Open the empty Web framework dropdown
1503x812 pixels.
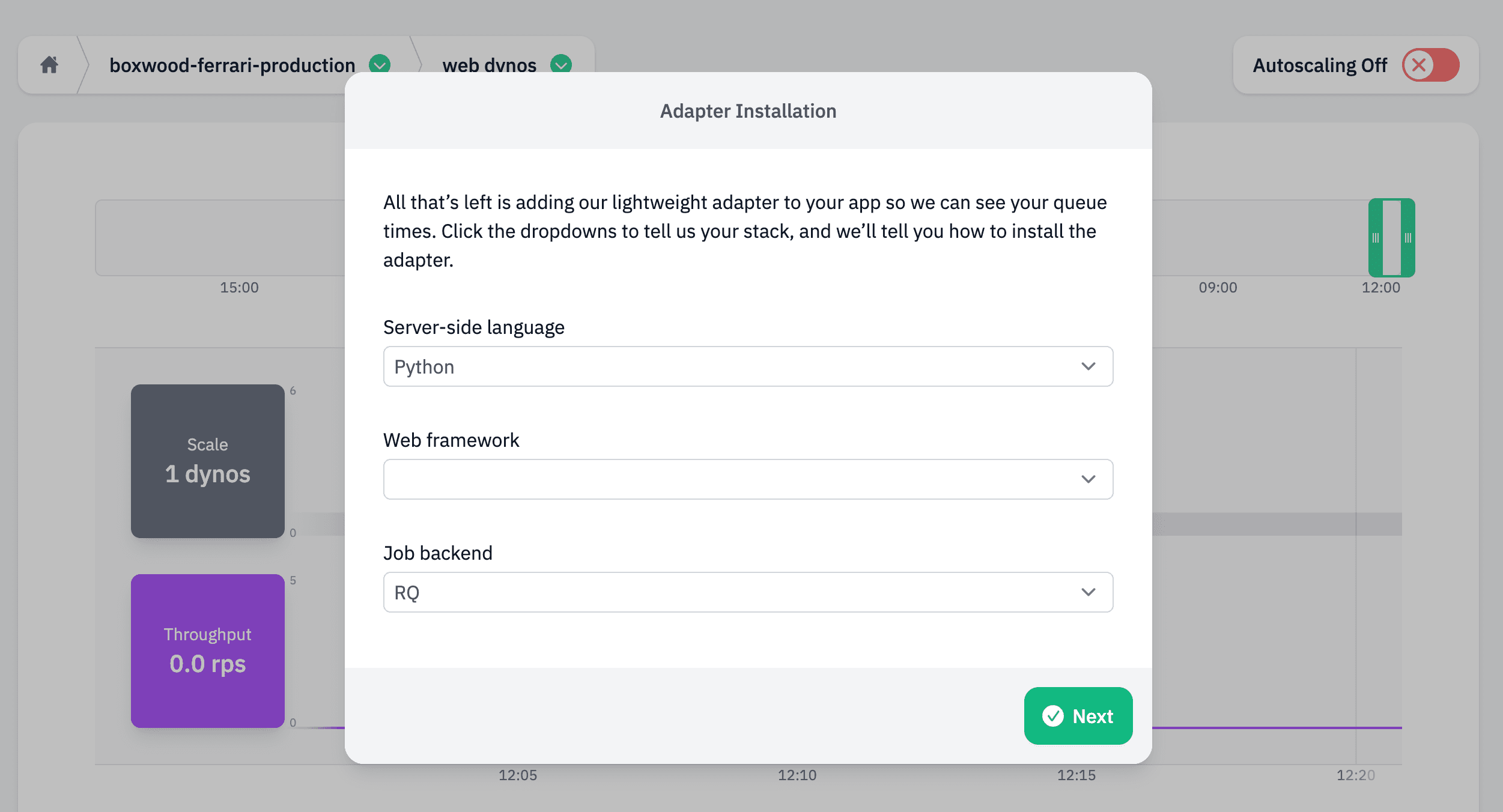[x=748, y=479]
